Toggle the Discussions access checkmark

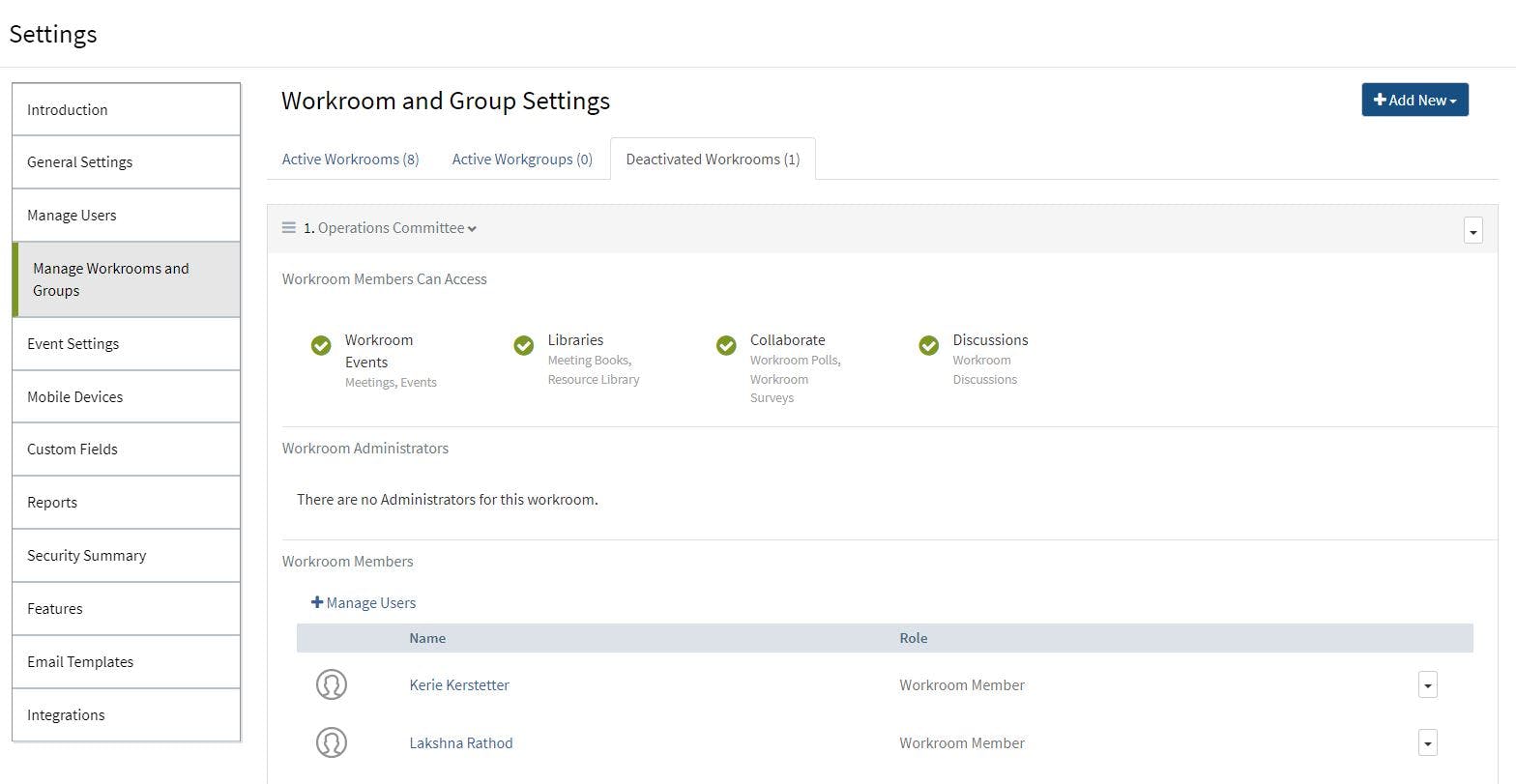click(929, 345)
